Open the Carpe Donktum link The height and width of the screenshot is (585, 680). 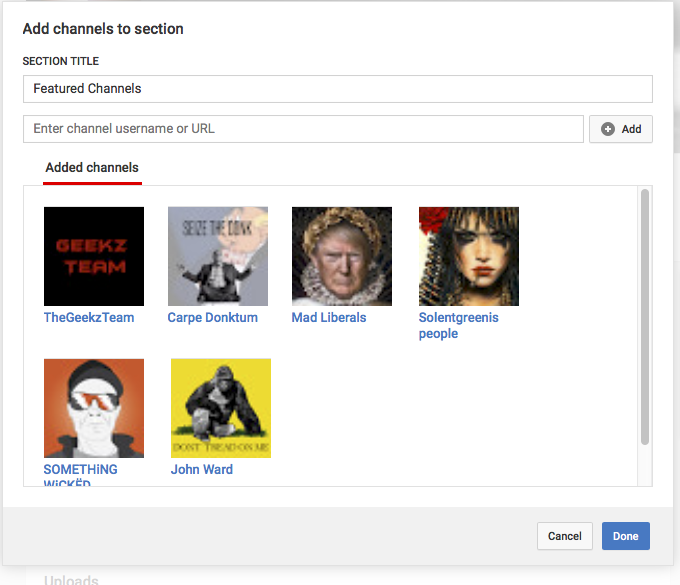coord(212,317)
